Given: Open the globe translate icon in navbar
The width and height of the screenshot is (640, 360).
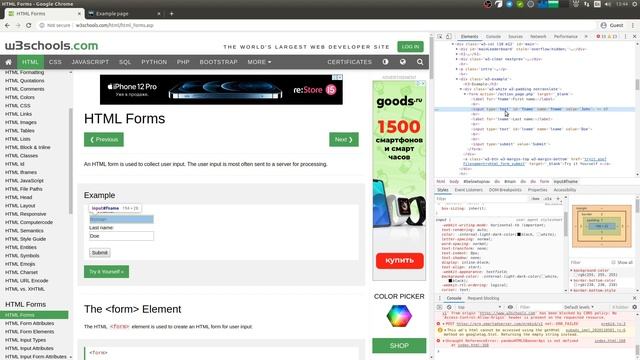Looking at the screenshot, I should [x=402, y=62].
